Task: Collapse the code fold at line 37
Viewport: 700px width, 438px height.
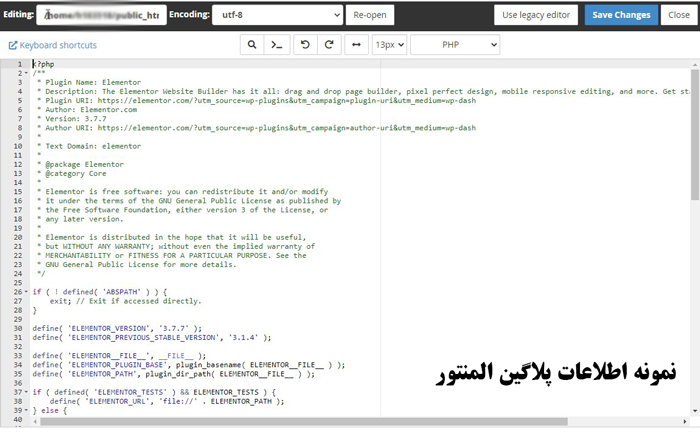Action: pyautogui.click(x=26, y=392)
